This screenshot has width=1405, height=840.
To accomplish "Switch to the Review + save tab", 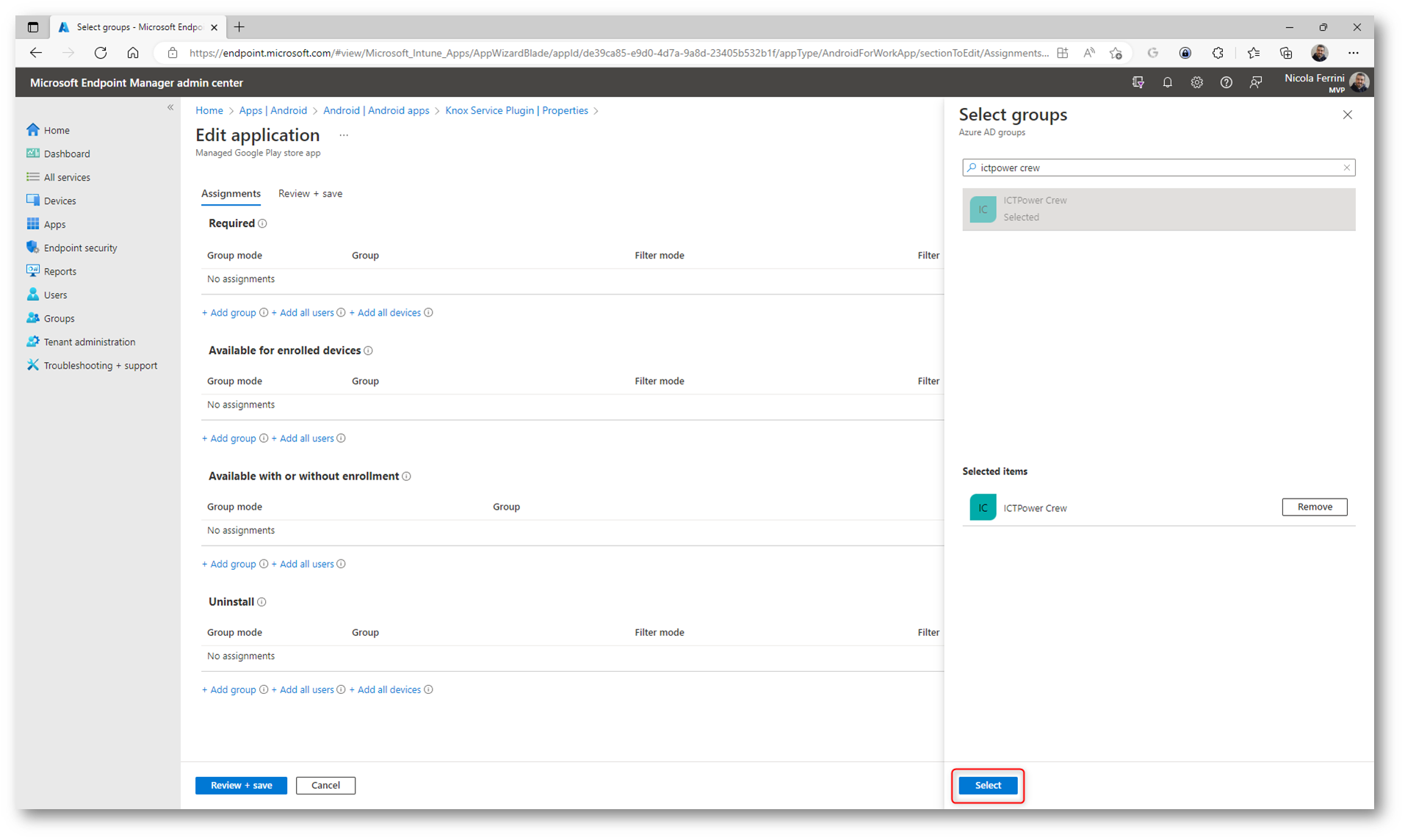I will click(310, 193).
